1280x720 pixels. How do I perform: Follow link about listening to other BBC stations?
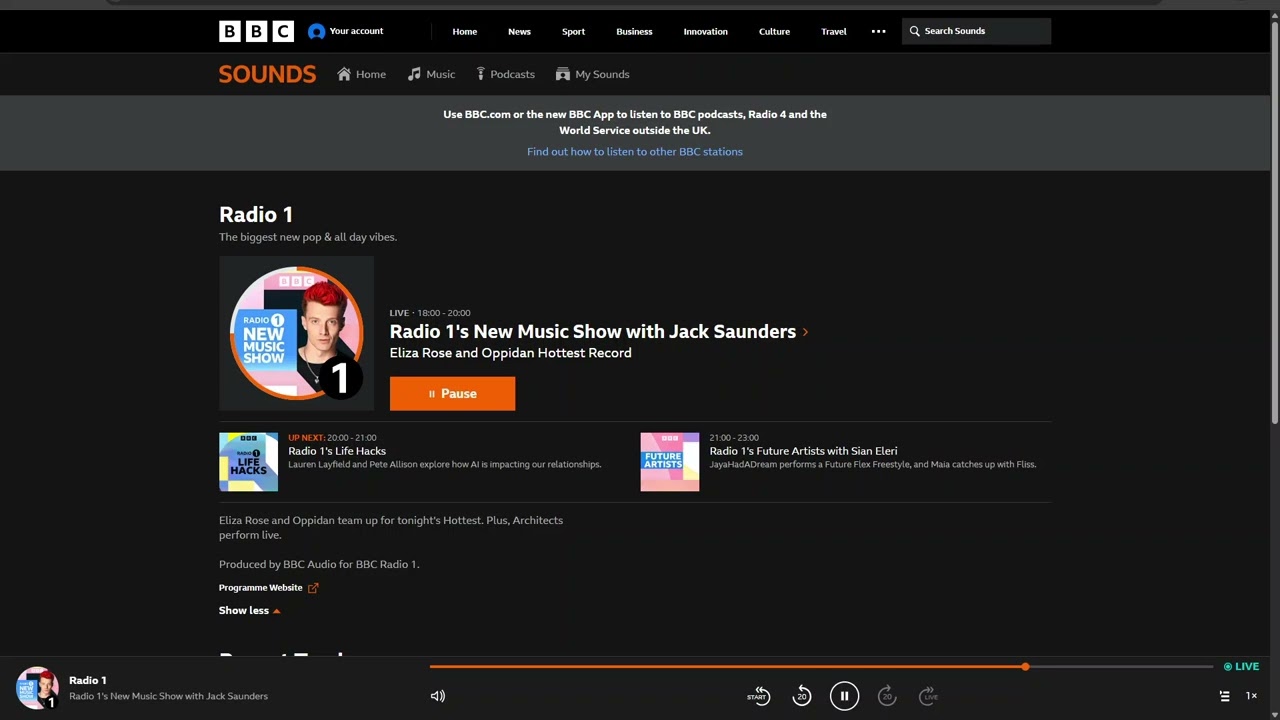[635, 152]
